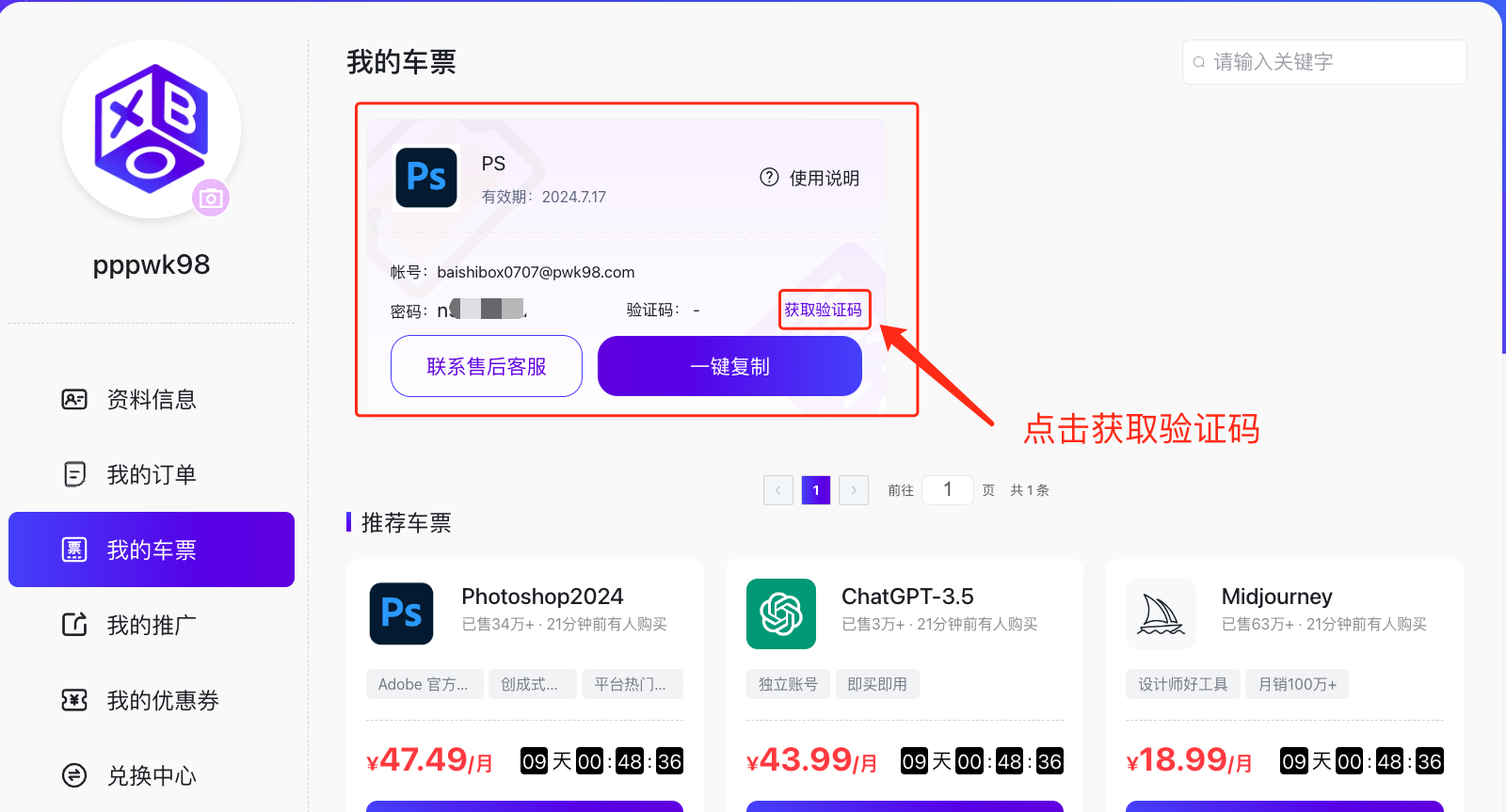Click the ¥43.99/月 price

[x=811, y=760]
